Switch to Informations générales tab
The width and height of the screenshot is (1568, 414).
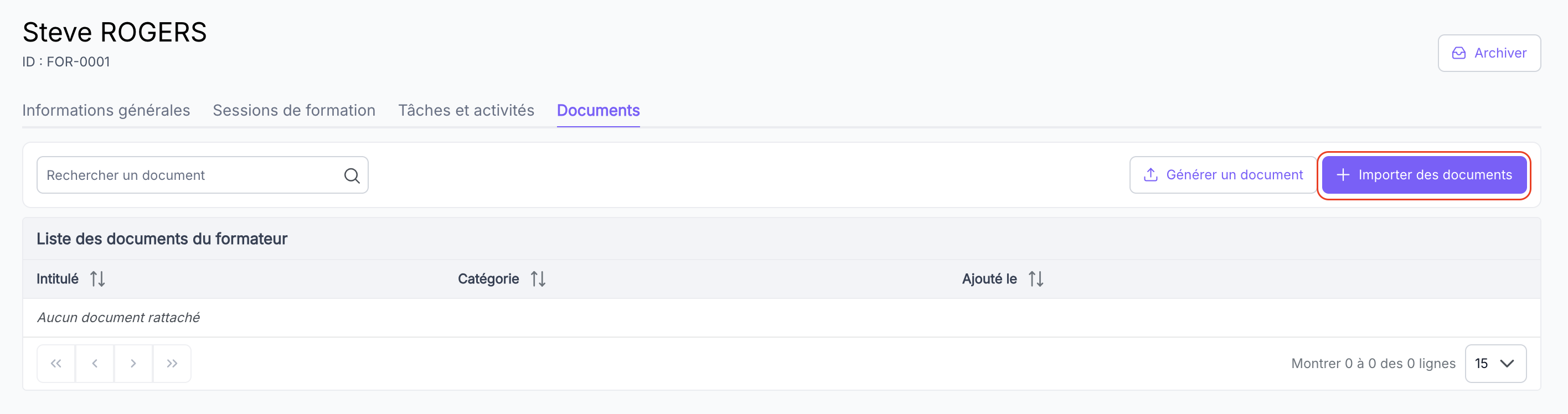tap(106, 110)
